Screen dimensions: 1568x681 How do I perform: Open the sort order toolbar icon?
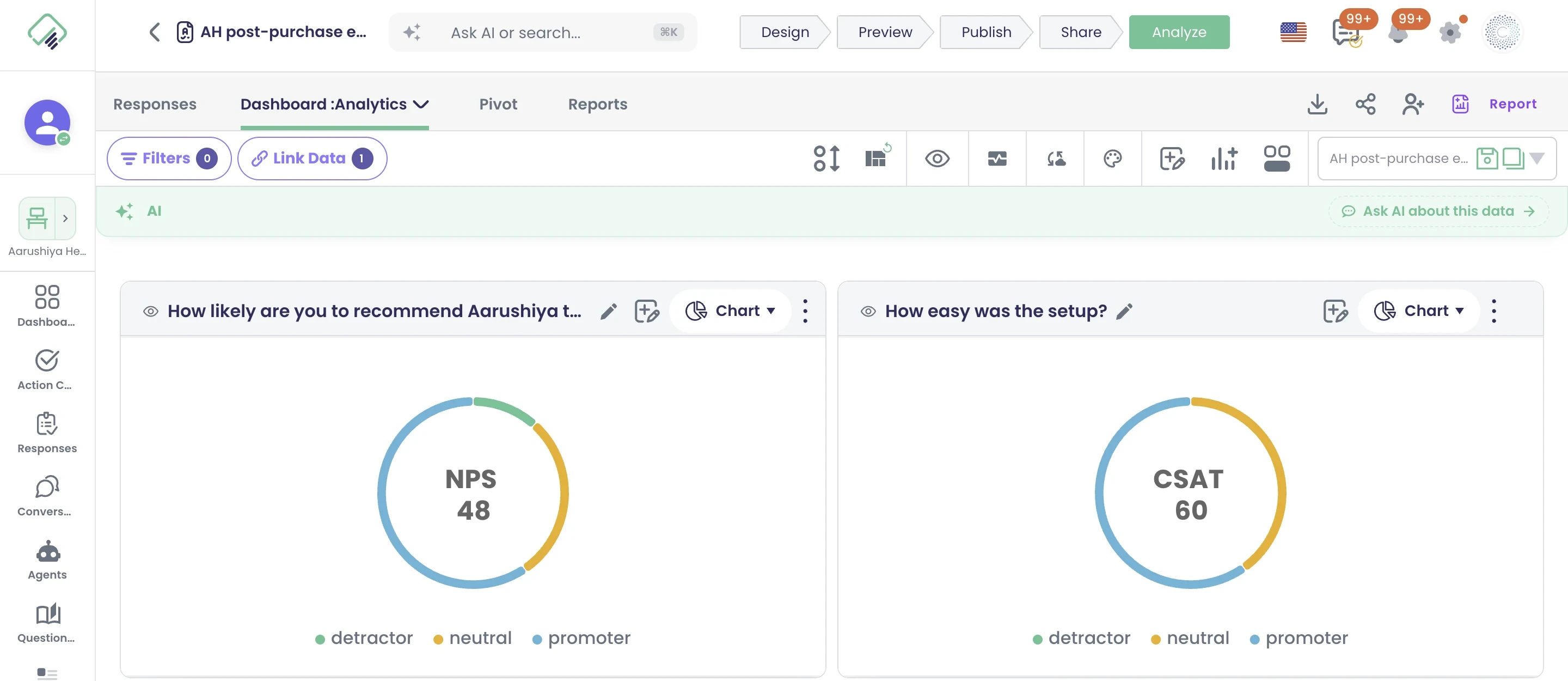pyautogui.click(x=826, y=159)
